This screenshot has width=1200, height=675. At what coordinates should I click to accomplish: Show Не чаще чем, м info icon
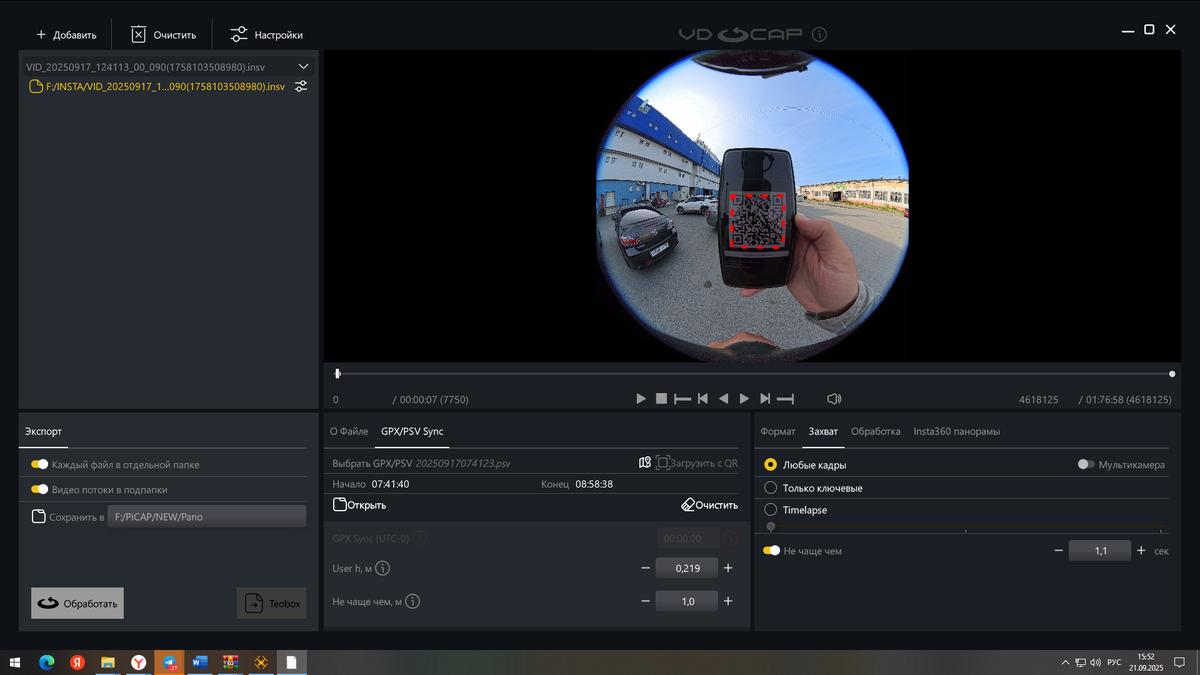coord(412,601)
